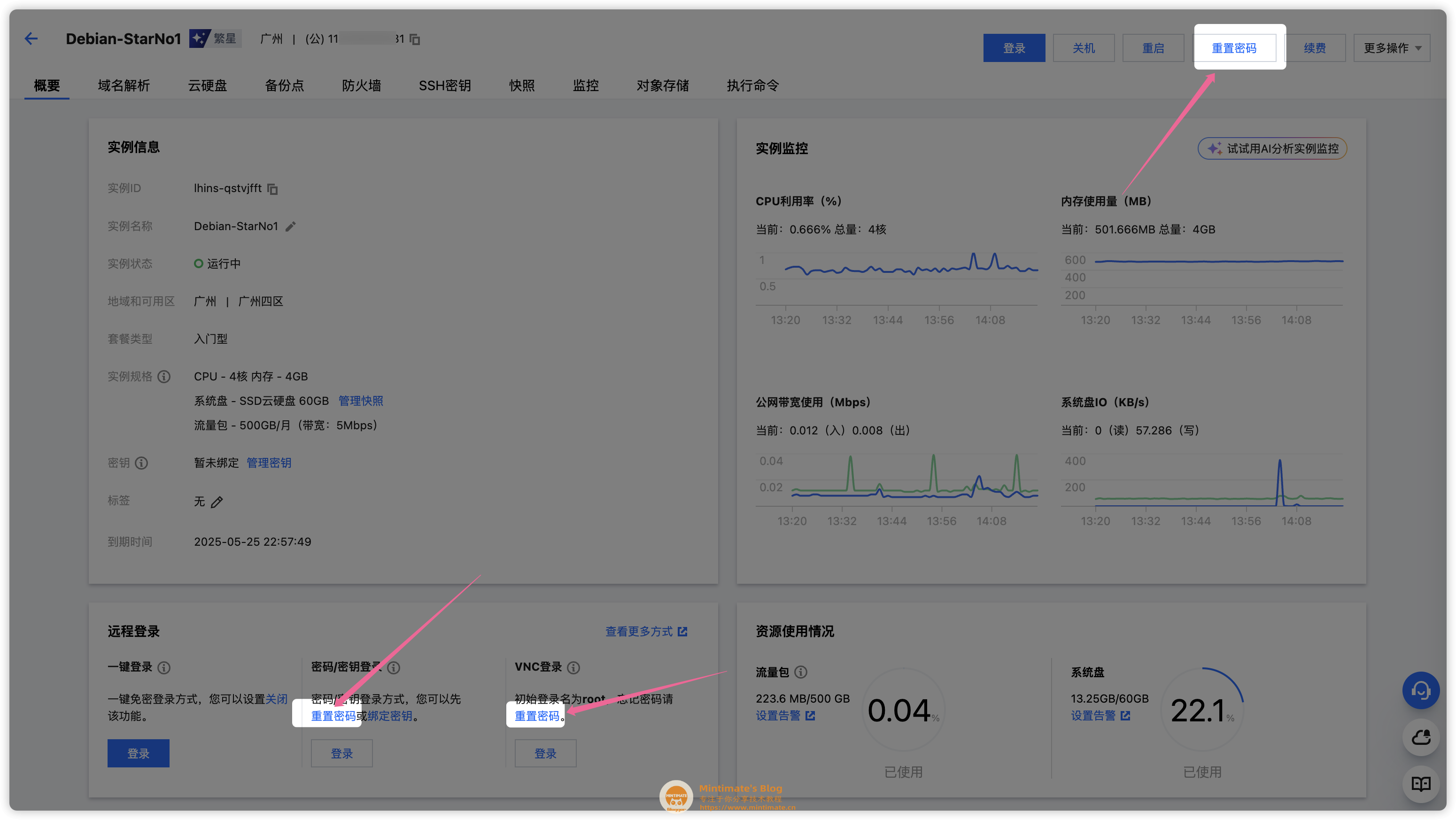The width and height of the screenshot is (1456, 820).
Task: Switch to the 云硬盘 tab
Action: (x=208, y=86)
